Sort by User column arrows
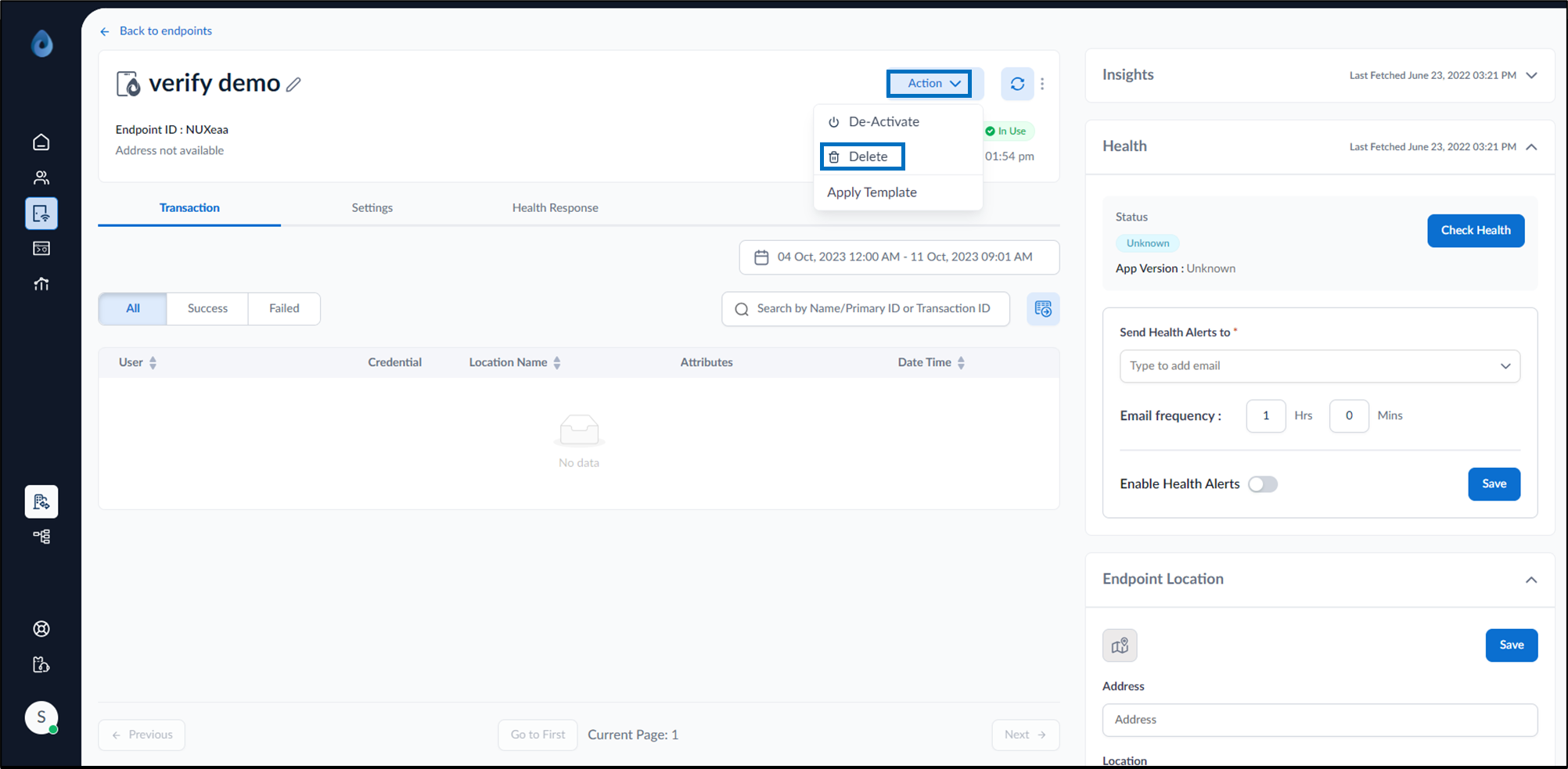The height and width of the screenshot is (769, 1568). pyautogui.click(x=153, y=363)
